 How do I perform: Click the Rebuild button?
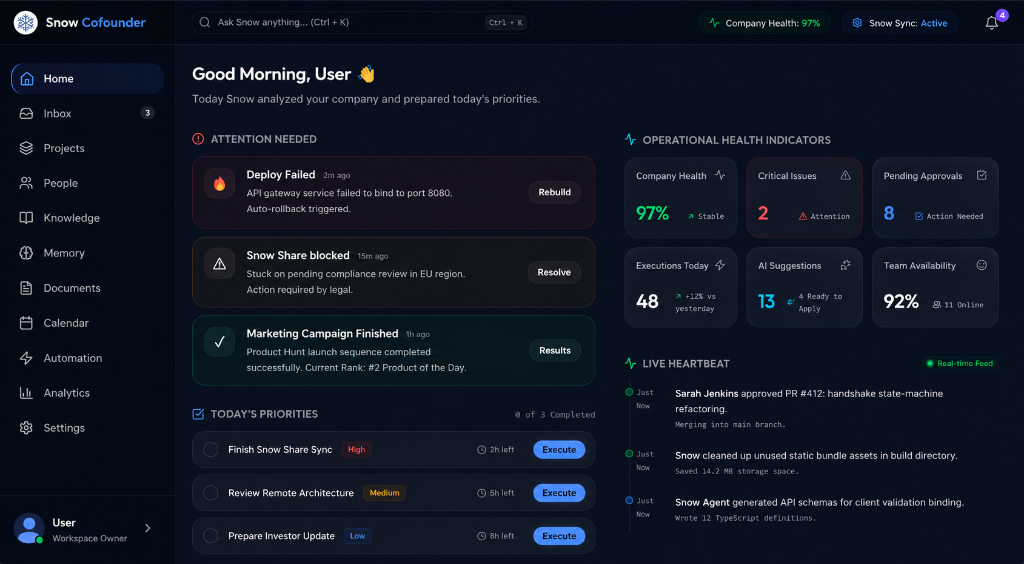coord(554,192)
